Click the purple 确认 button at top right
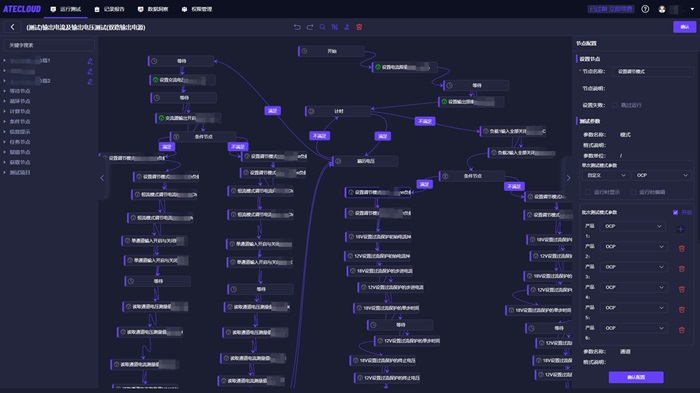700x393 pixels. pyautogui.click(x=684, y=27)
